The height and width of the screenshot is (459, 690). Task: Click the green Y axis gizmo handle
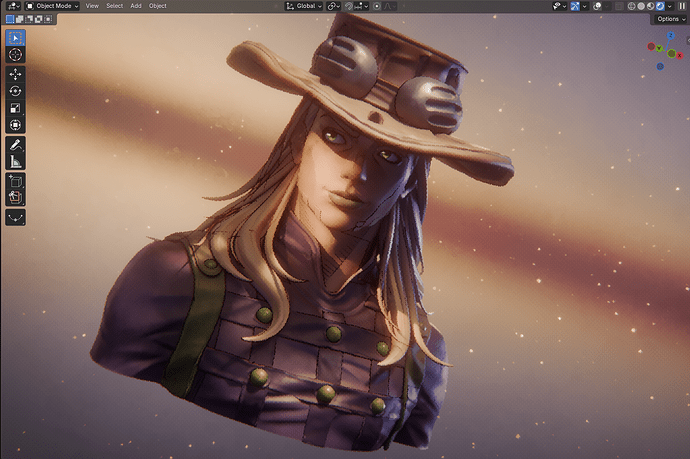pyautogui.click(x=659, y=48)
